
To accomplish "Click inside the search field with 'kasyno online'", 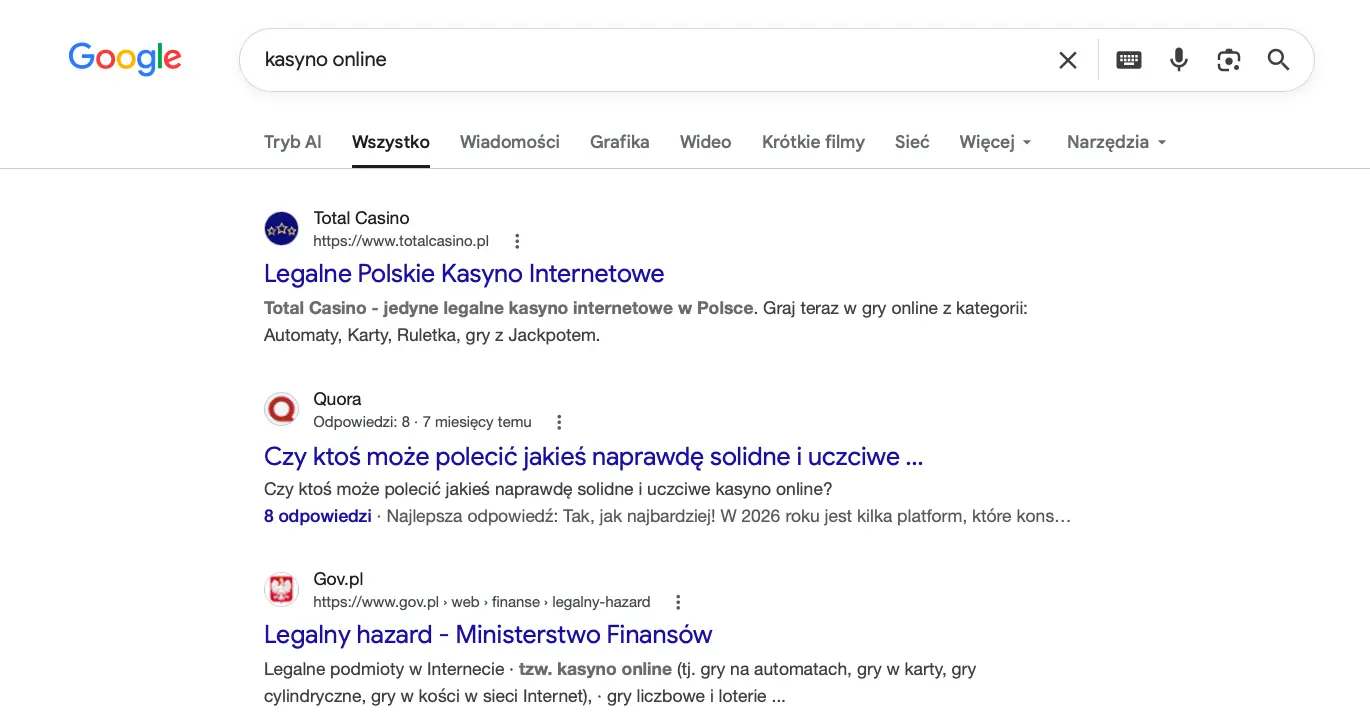I will coord(650,60).
